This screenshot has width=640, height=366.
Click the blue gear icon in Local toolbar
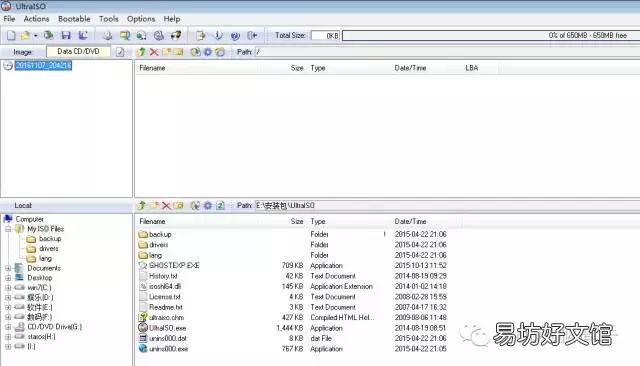point(208,205)
